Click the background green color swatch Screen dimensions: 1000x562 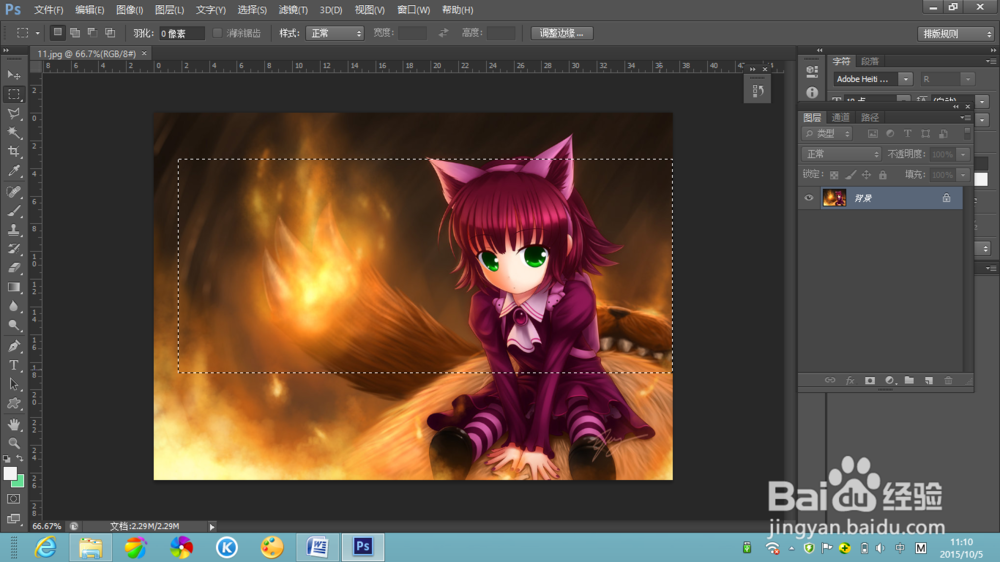tap(20, 482)
